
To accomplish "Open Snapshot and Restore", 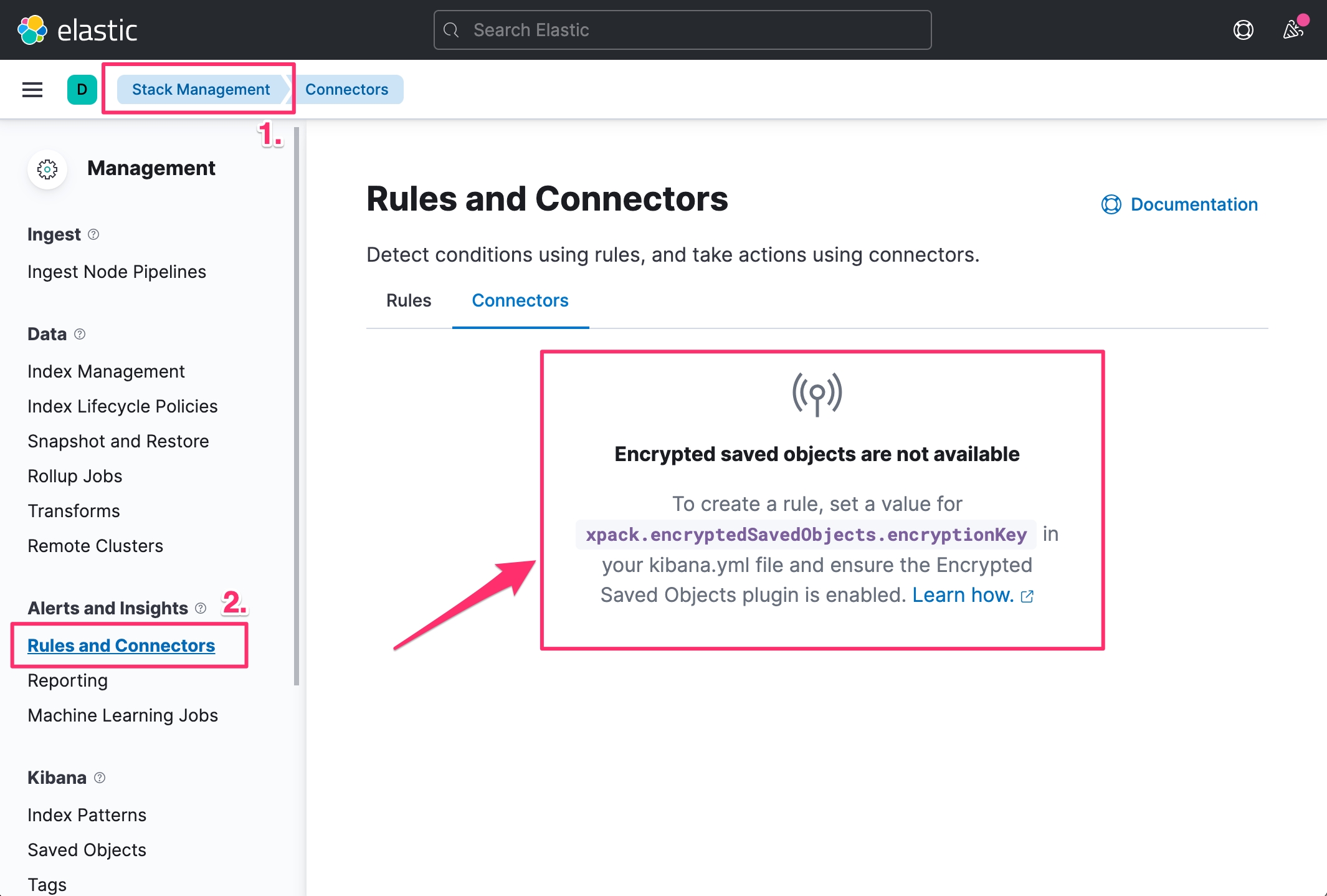I will (118, 441).
